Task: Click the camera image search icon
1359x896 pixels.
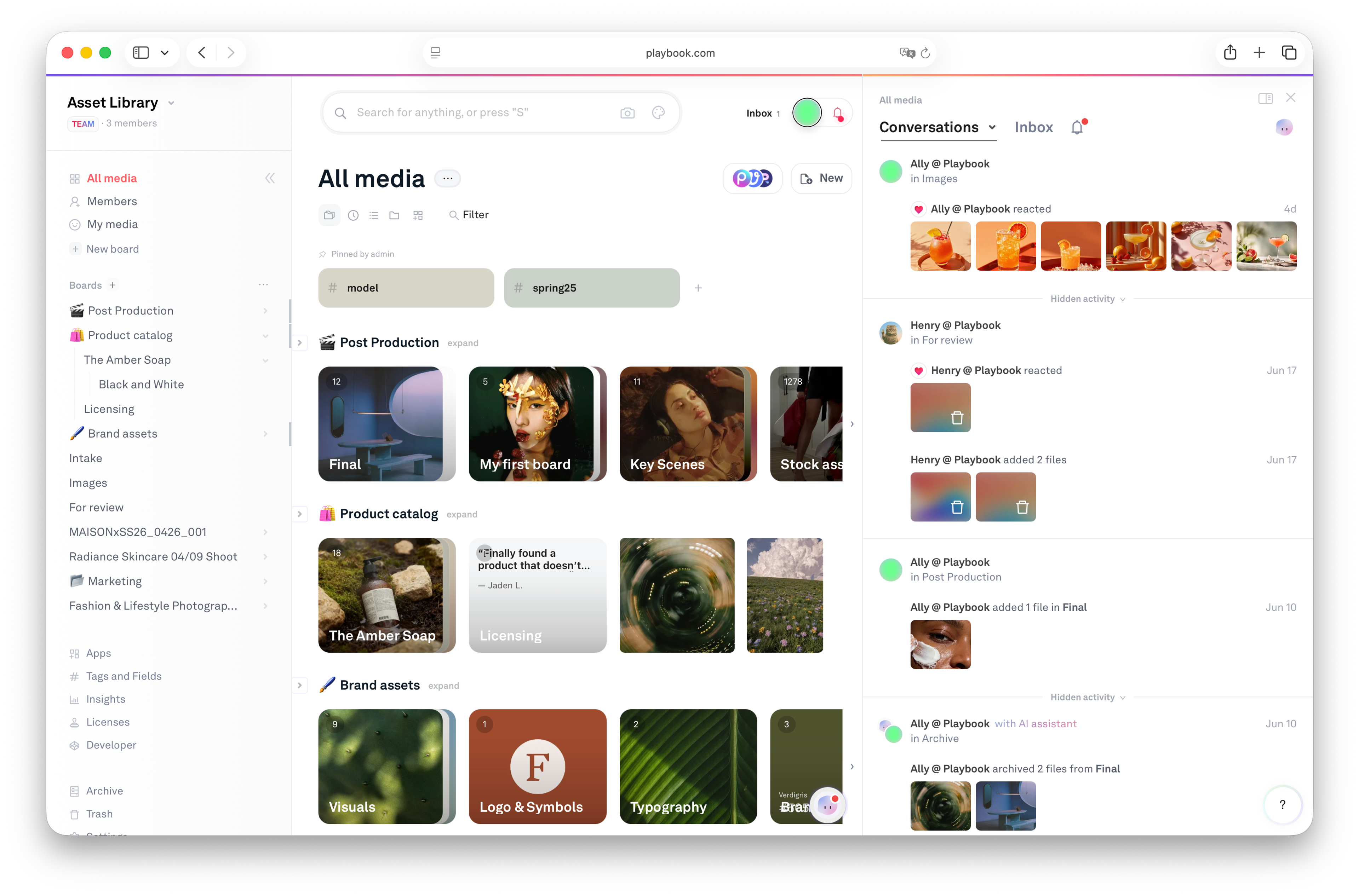Action: click(627, 112)
